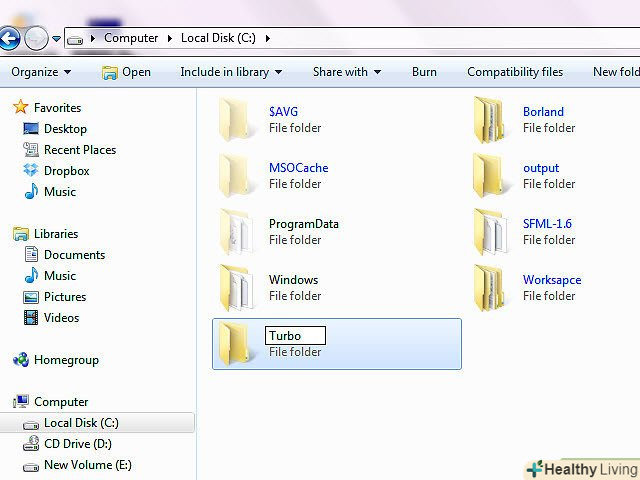Select the MSOCache folder icon

point(237,176)
